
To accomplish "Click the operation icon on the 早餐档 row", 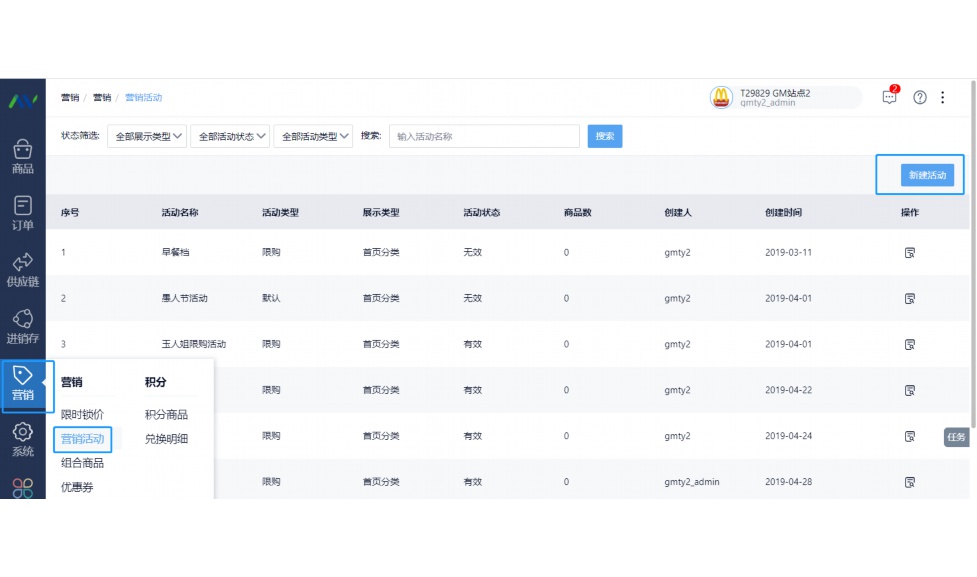I will (x=909, y=252).
